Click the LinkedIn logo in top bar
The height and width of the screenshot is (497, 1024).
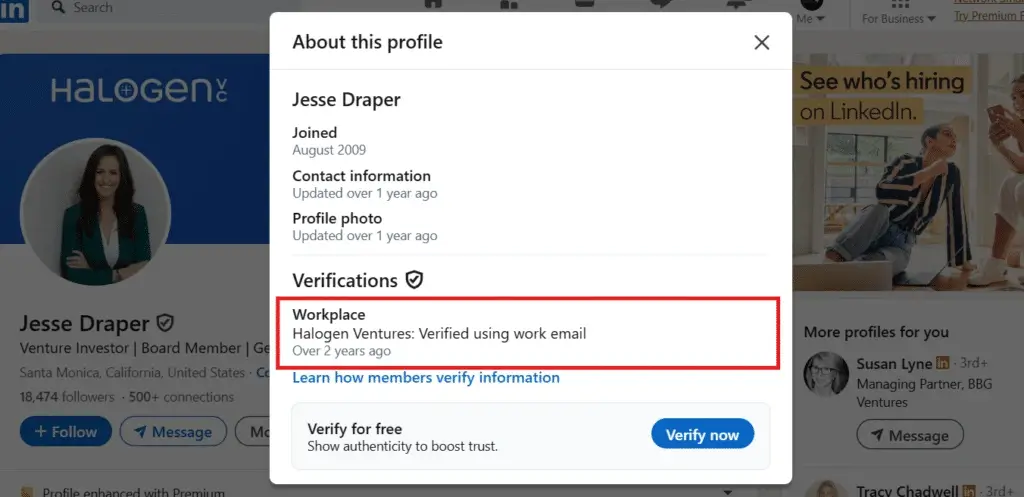click(x=14, y=10)
